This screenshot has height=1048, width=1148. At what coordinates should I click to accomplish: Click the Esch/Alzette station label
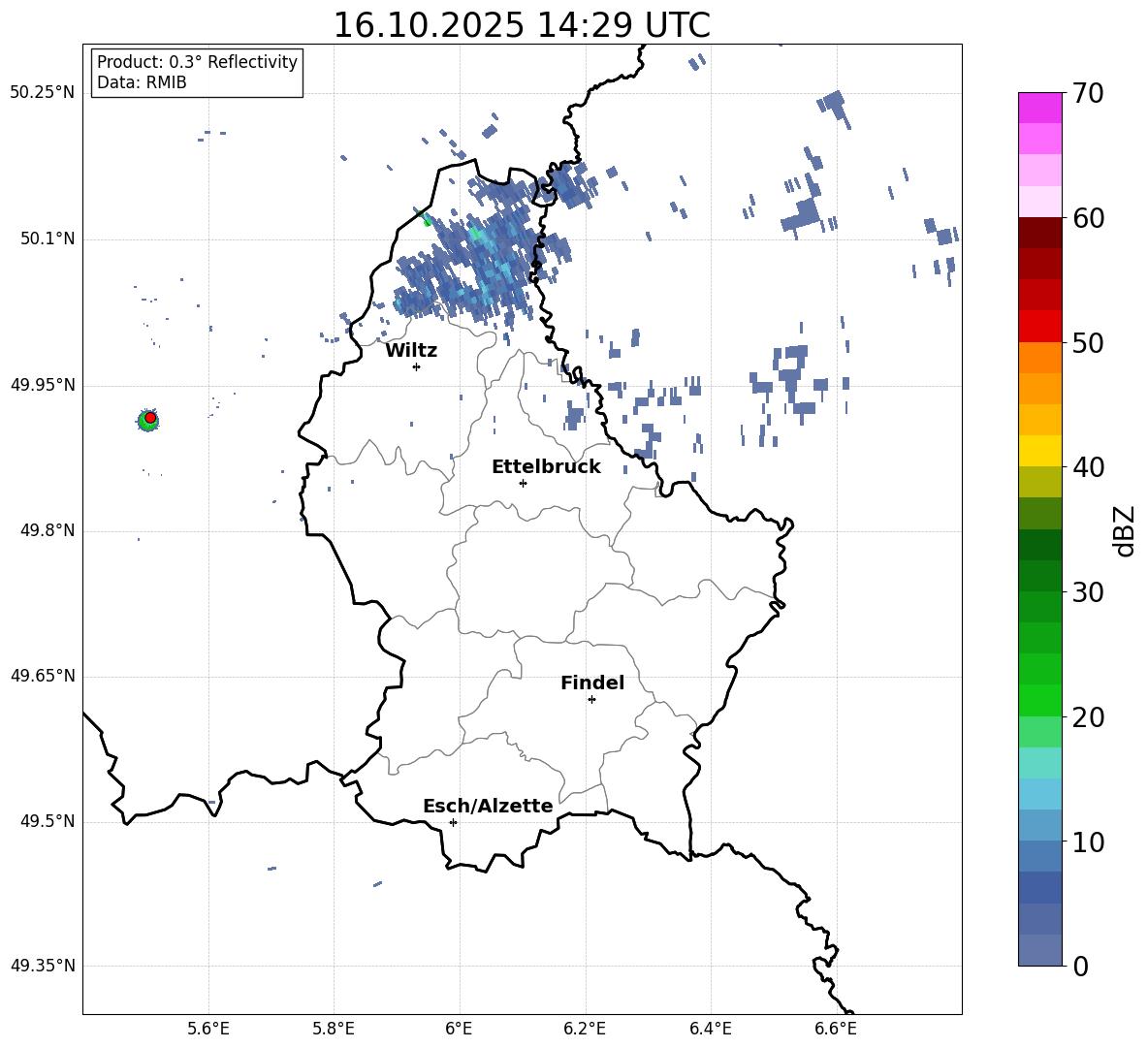click(488, 807)
